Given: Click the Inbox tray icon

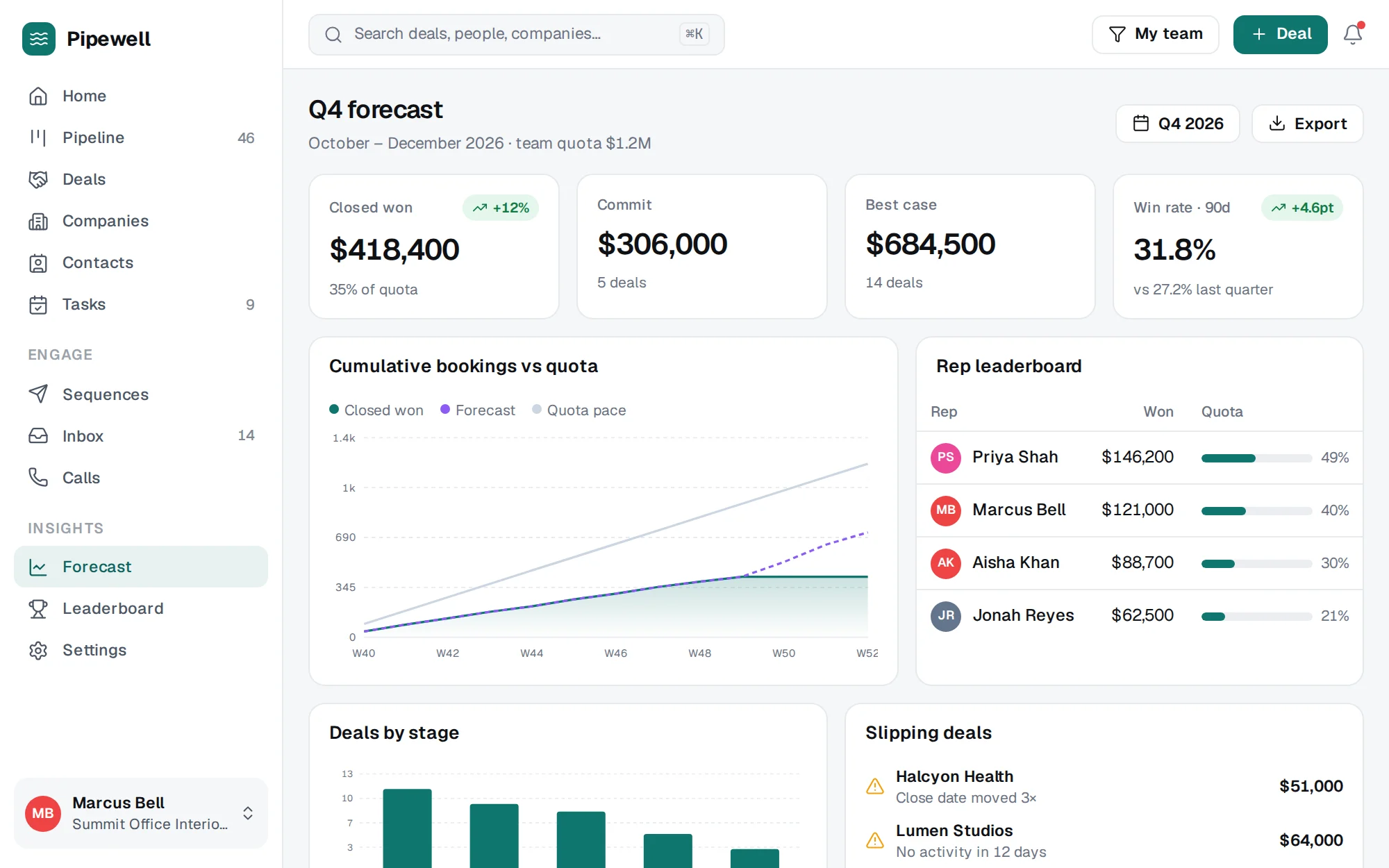Looking at the screenshot, I should (x=38, y=436).
